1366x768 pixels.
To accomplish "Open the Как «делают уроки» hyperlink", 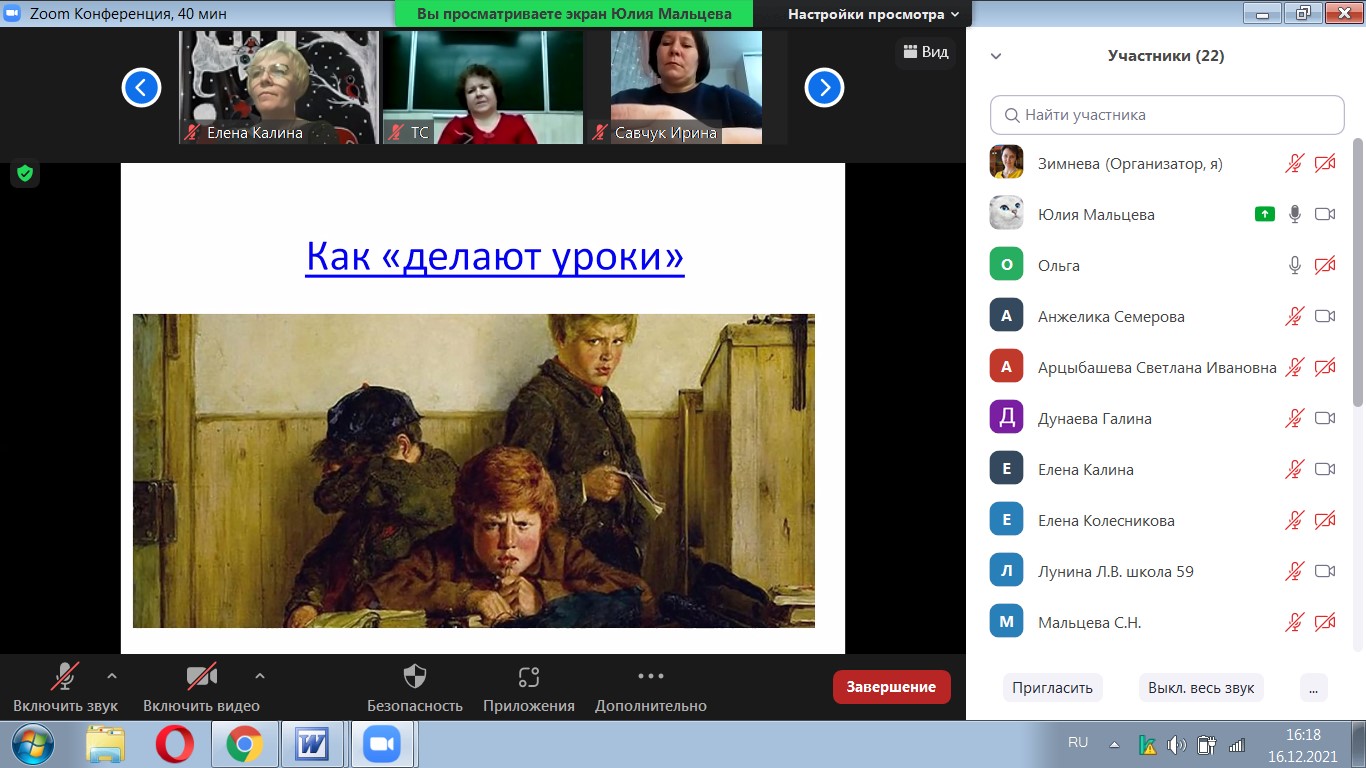I will point(495,256).
